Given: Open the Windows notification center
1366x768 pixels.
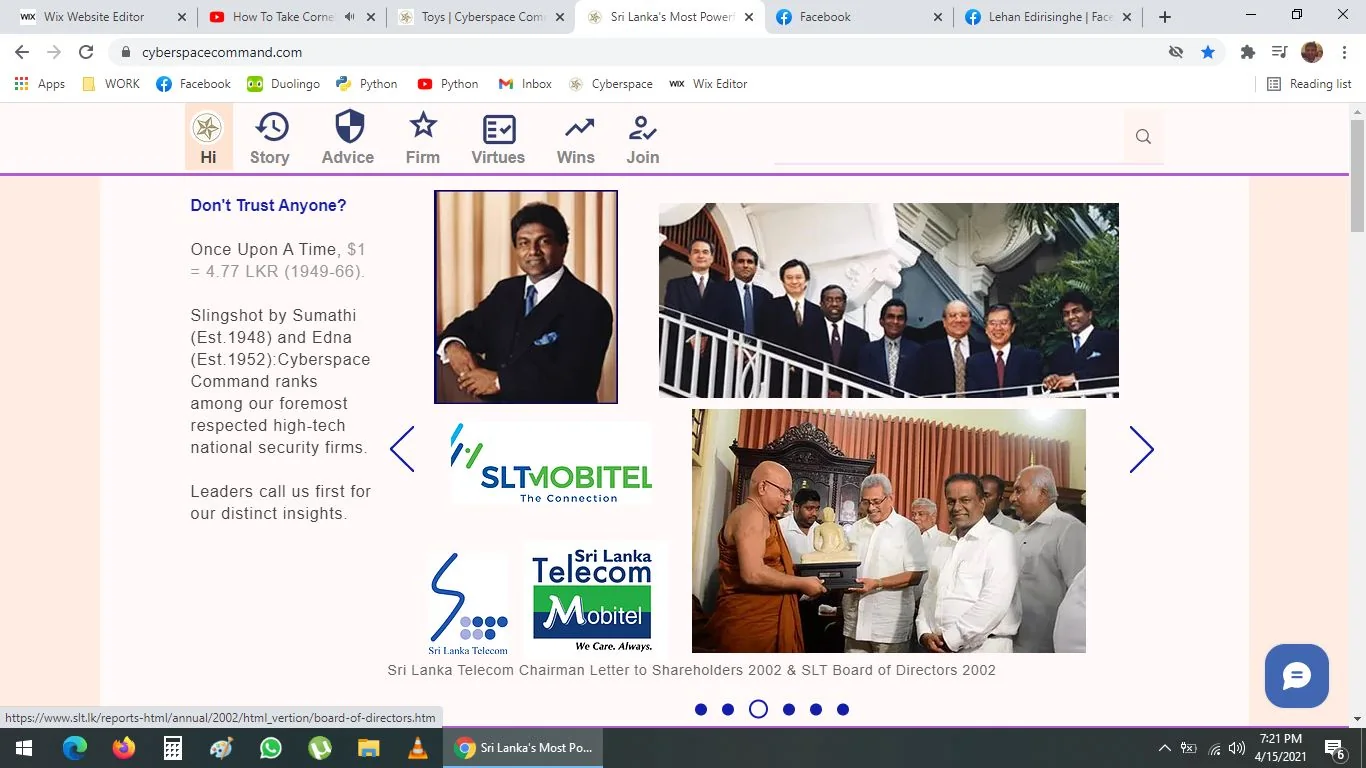Looking at the screenshot, I should [1334, 748].
